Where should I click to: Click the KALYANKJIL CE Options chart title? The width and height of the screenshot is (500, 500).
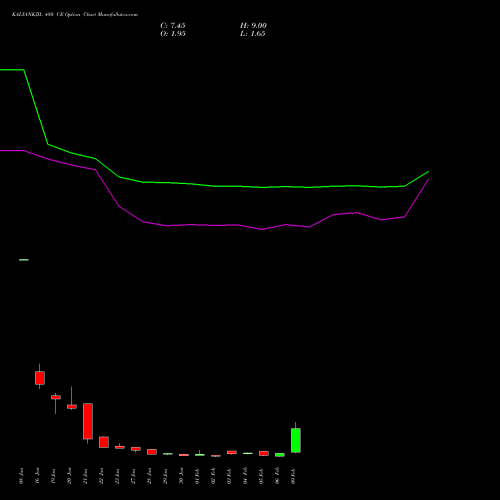(75, 15)
